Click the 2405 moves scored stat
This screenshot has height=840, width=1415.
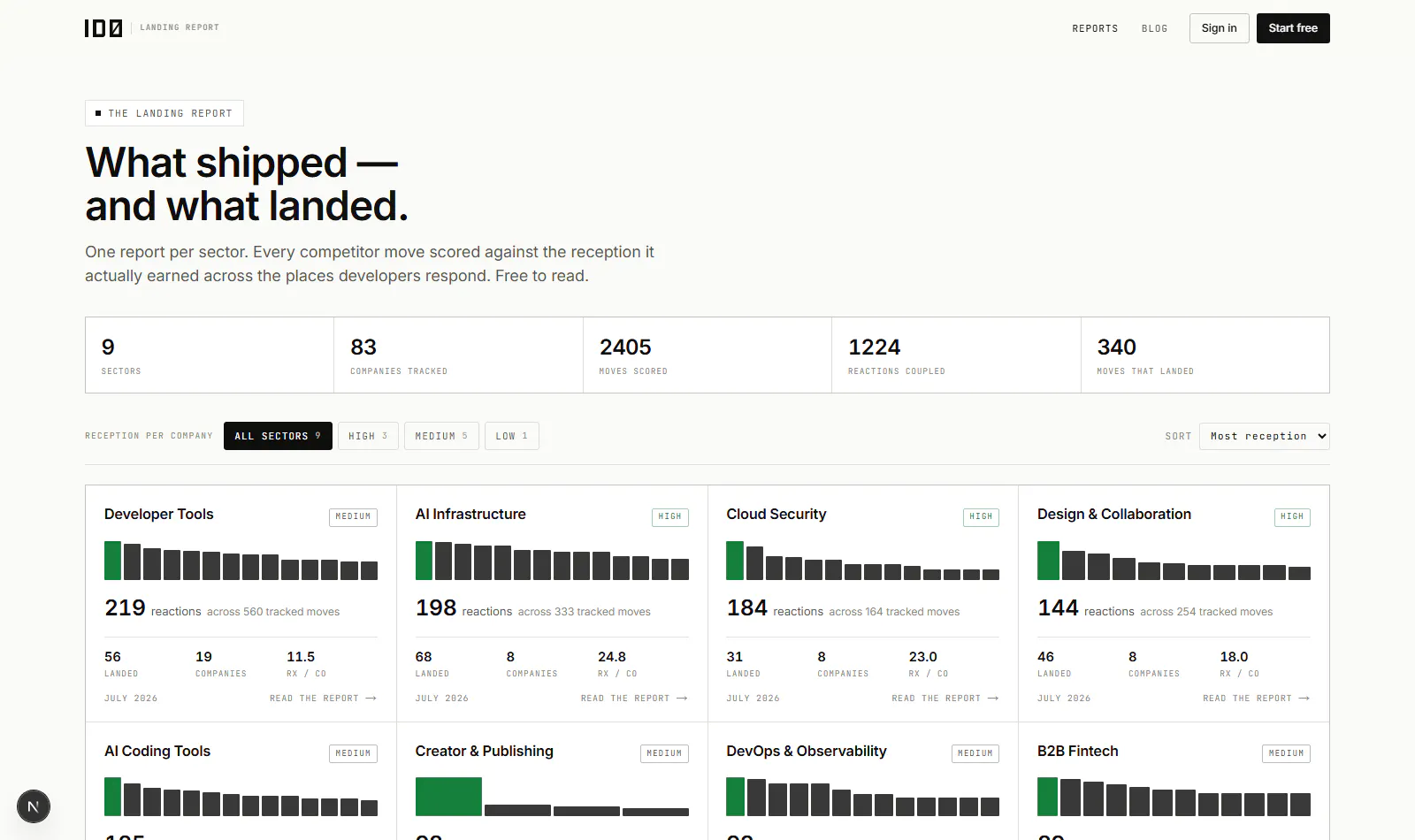tap(707, 355)
